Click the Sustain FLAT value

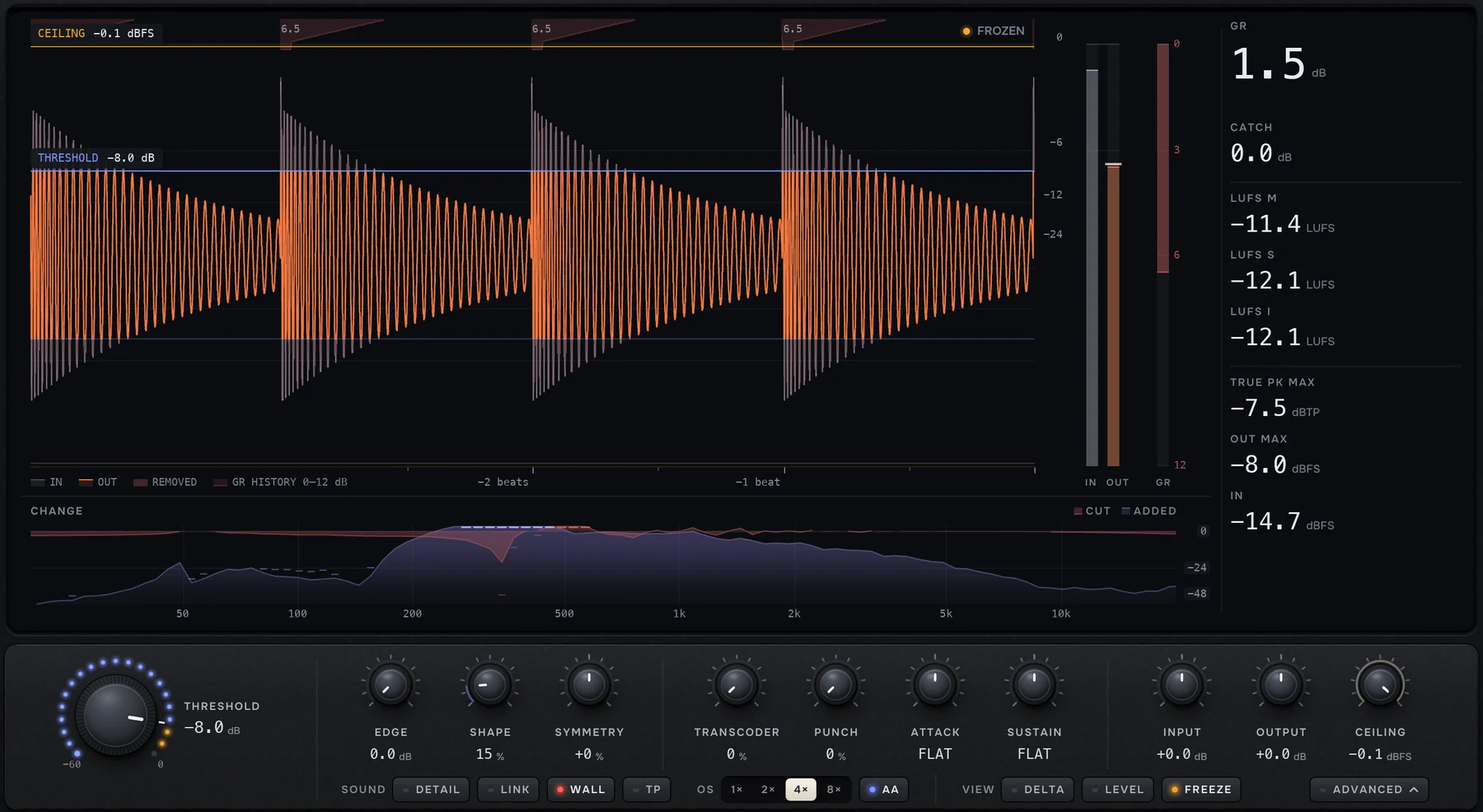(1034, 754)
